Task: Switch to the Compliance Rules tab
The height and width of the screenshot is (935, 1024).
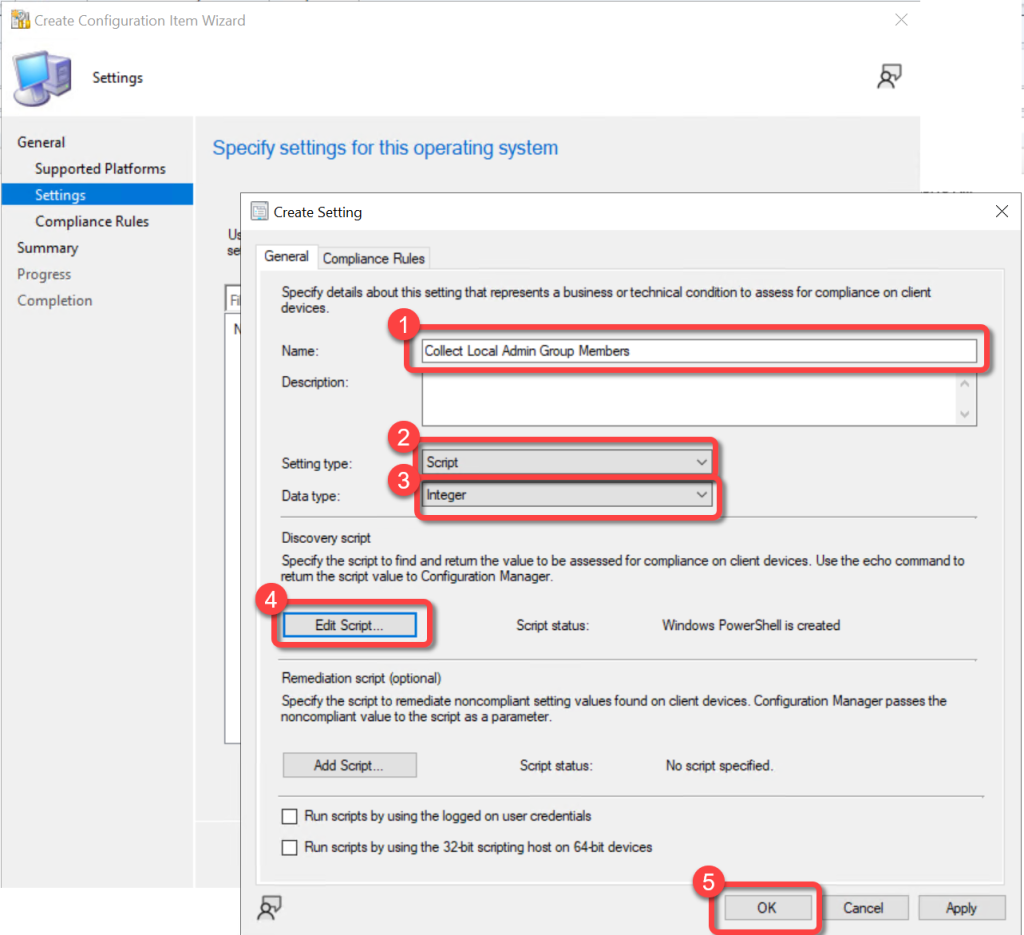Action: click(x=374, y=258)
